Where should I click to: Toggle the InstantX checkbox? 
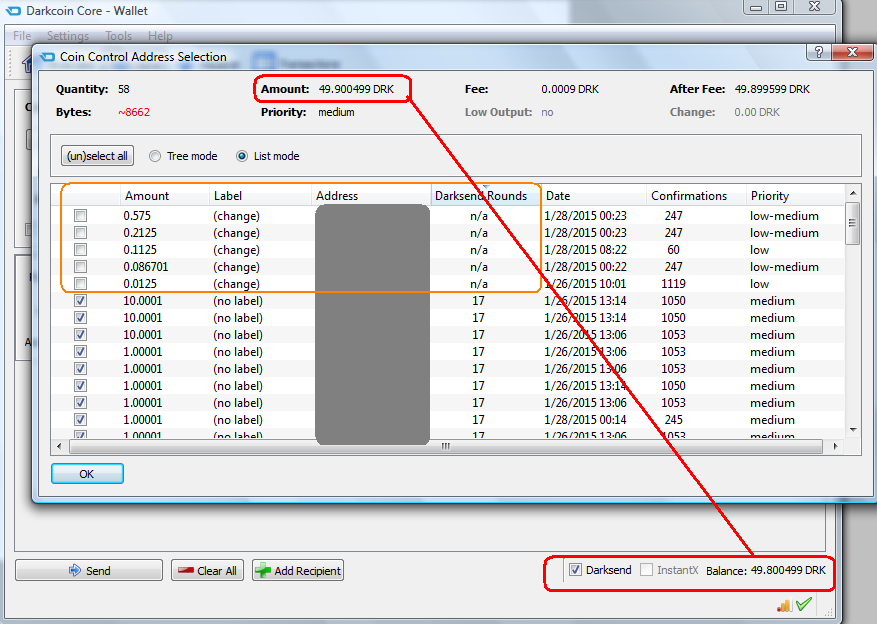coord(646,570)
